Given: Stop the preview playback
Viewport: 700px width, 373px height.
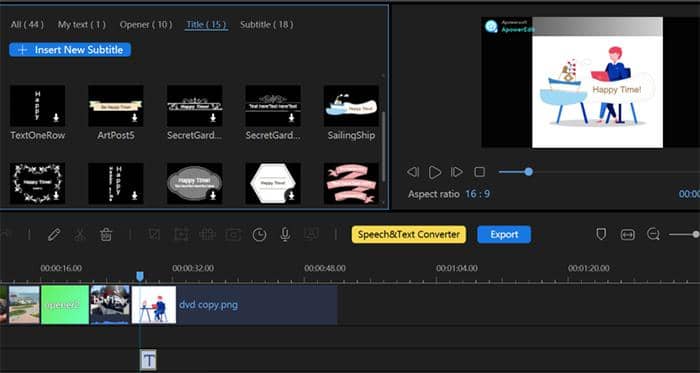Looking at the screenshot, I should pos(479,172).
